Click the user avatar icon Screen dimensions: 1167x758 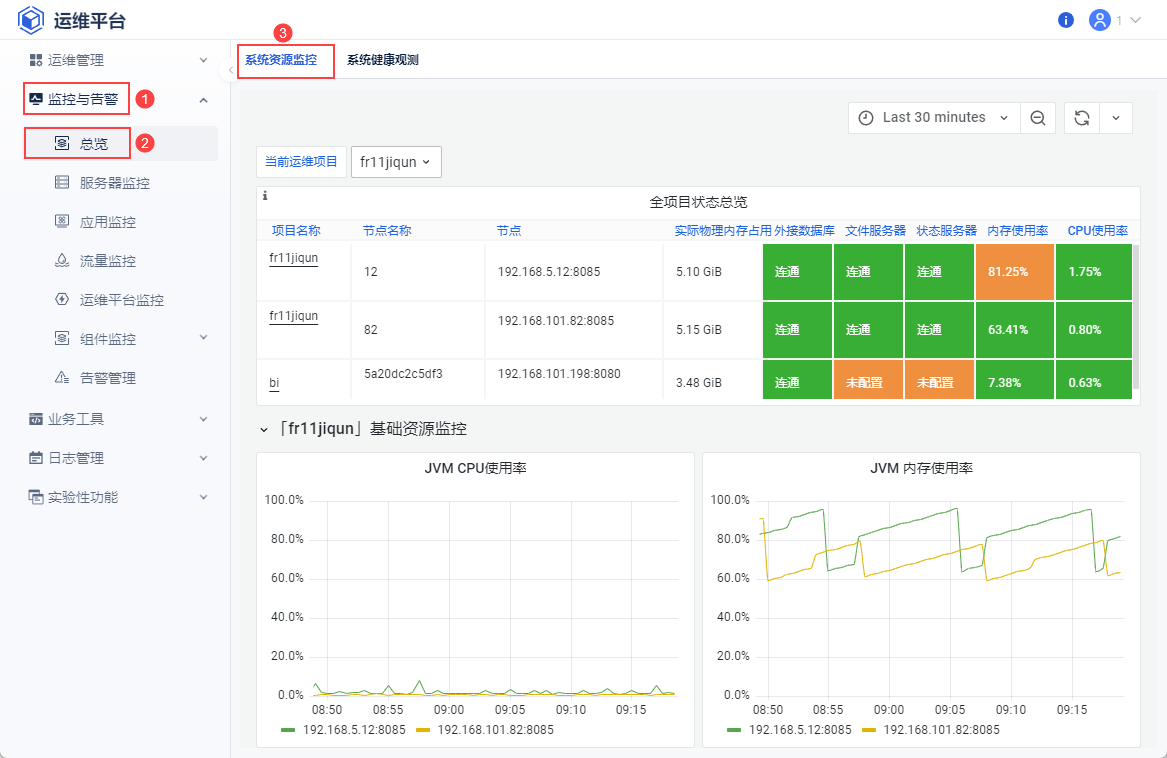click(1100, 20)
